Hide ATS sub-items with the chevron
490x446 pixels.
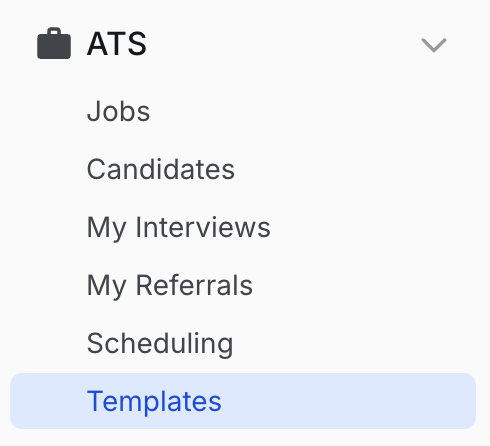[x=434, y=45]
